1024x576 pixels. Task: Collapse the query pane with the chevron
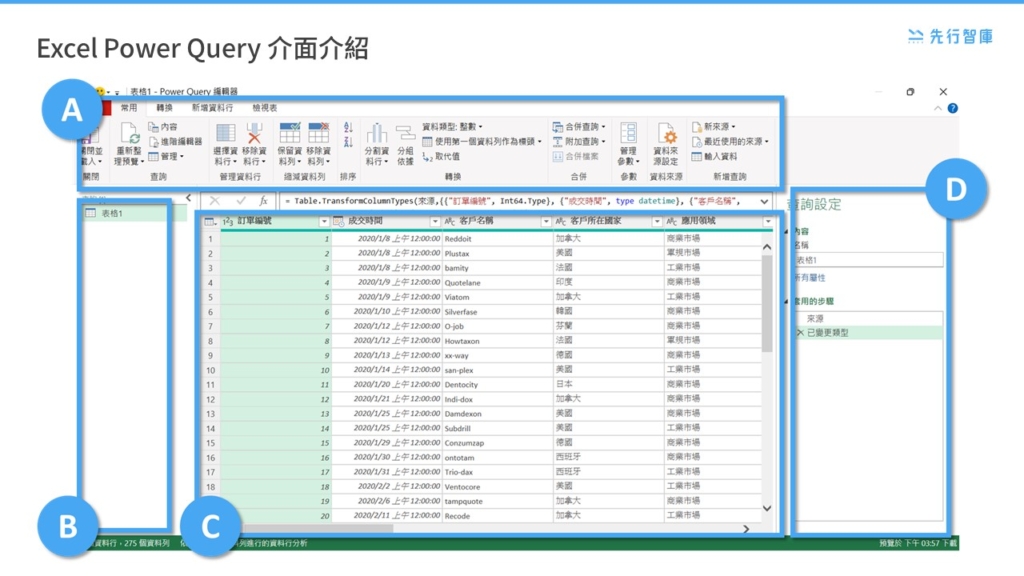point(190,198)
